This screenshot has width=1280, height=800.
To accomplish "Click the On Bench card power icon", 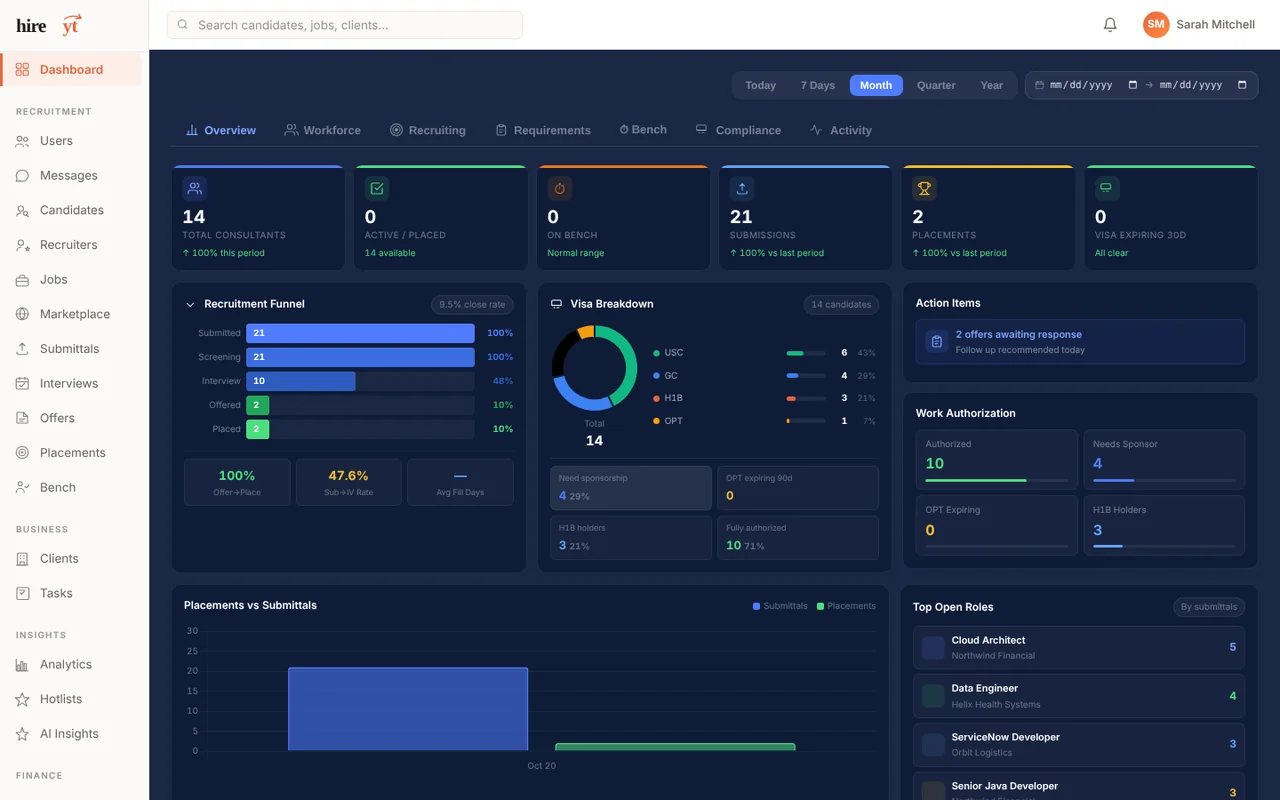I will click(560, 188).
